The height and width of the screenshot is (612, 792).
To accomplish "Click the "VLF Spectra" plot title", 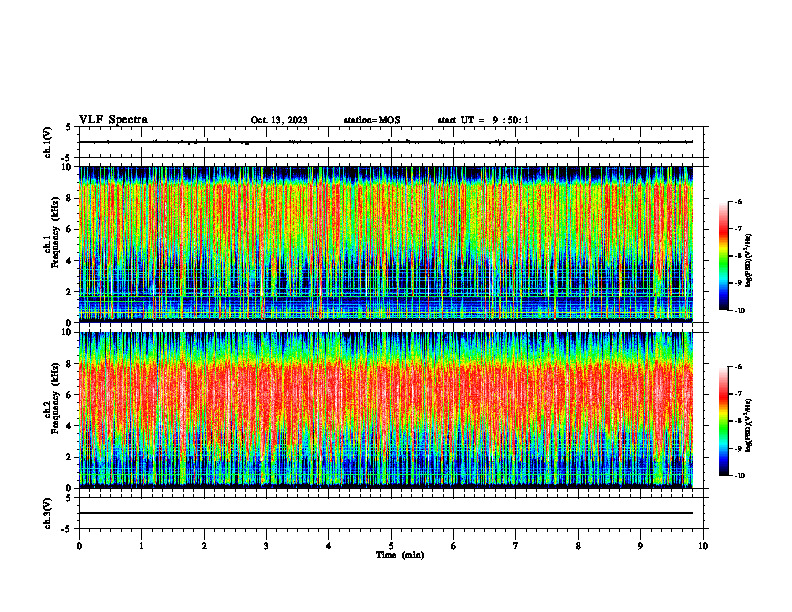I will [113, 120].
